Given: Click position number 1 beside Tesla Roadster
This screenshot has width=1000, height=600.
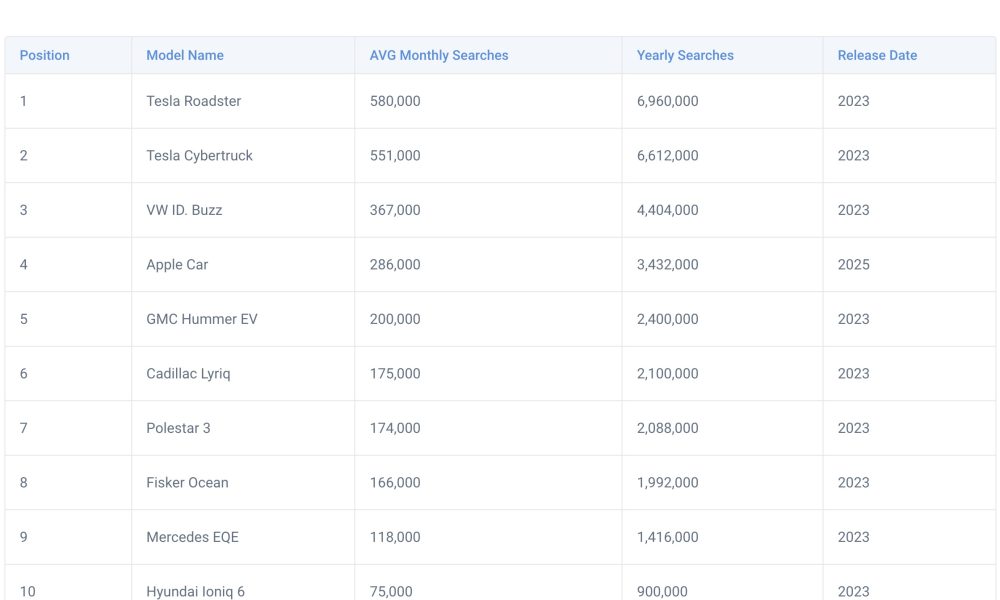Looking at the screenshot, I should 24,101.
